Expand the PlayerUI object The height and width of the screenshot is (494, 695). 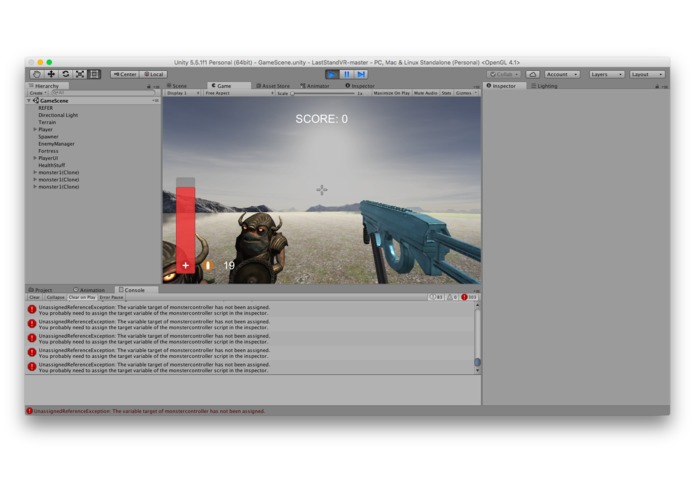35,158
